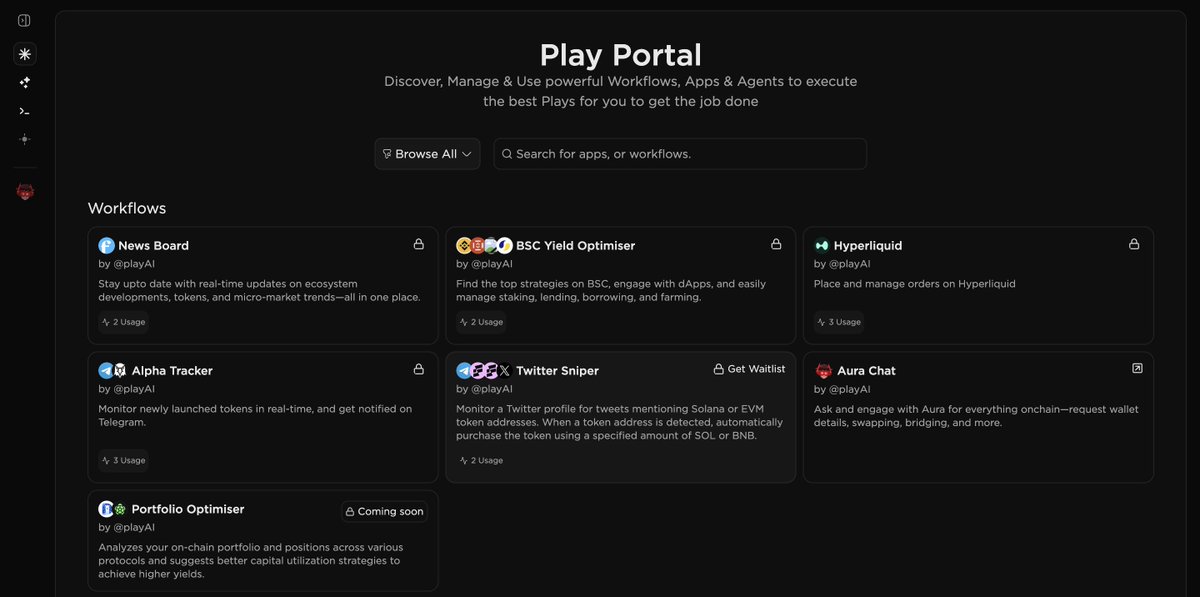1200x597 pixels.
Task: Open the BSC Yield Optimiser workflow title
Action: (x=575, y=245)
